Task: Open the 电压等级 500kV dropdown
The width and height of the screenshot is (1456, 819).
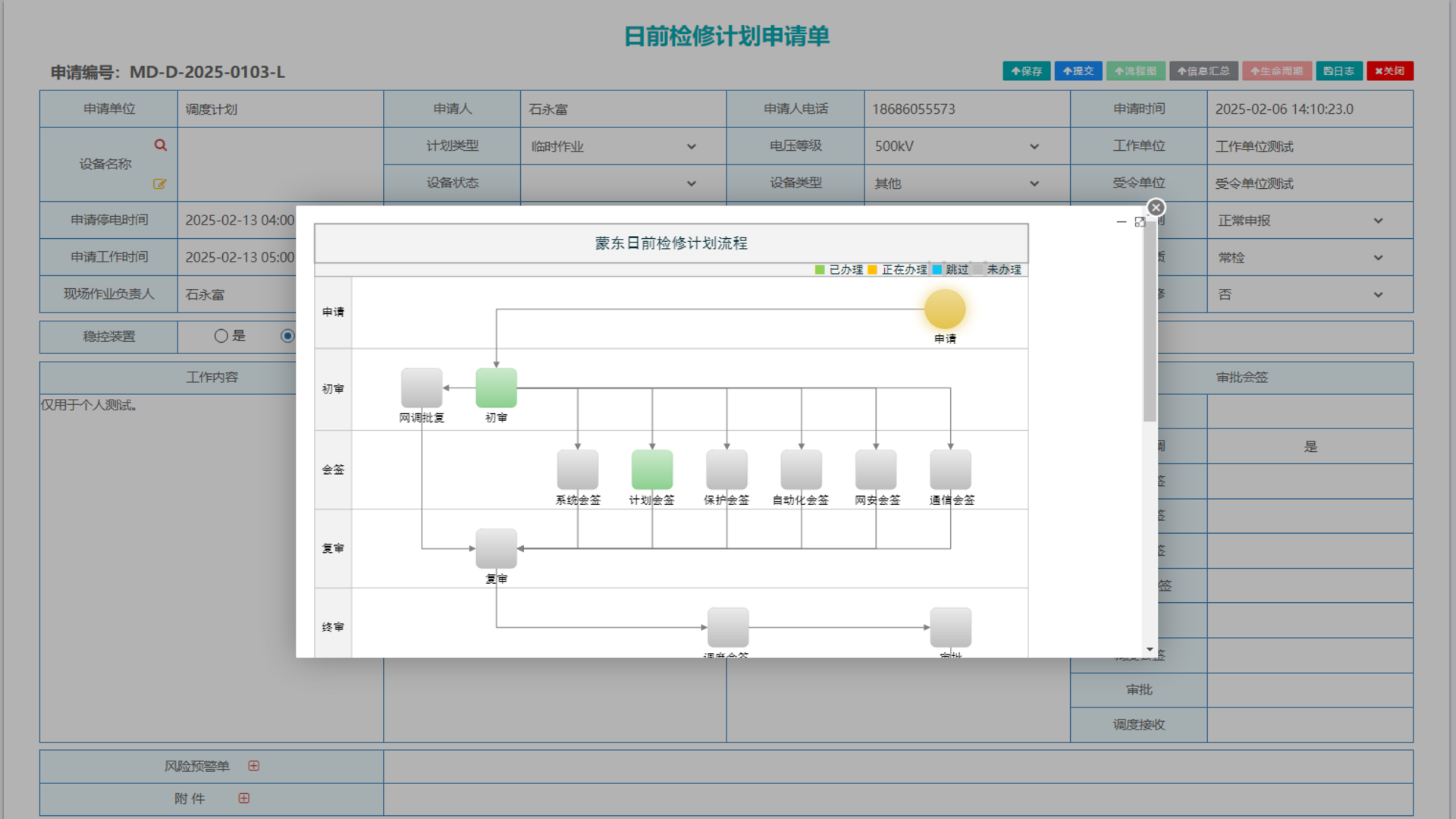Action: 955,146
